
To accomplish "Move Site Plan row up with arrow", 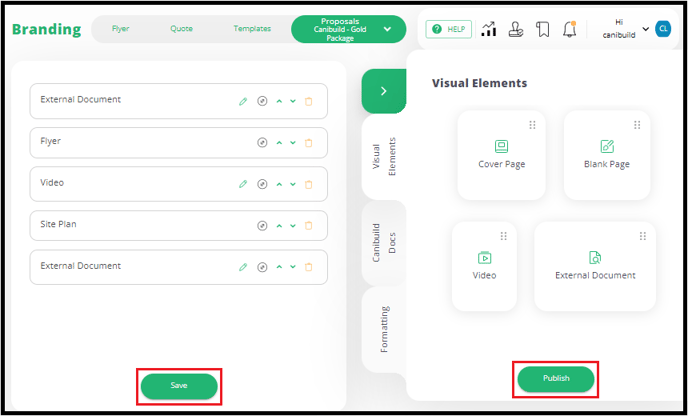I will tap(279, 226).
